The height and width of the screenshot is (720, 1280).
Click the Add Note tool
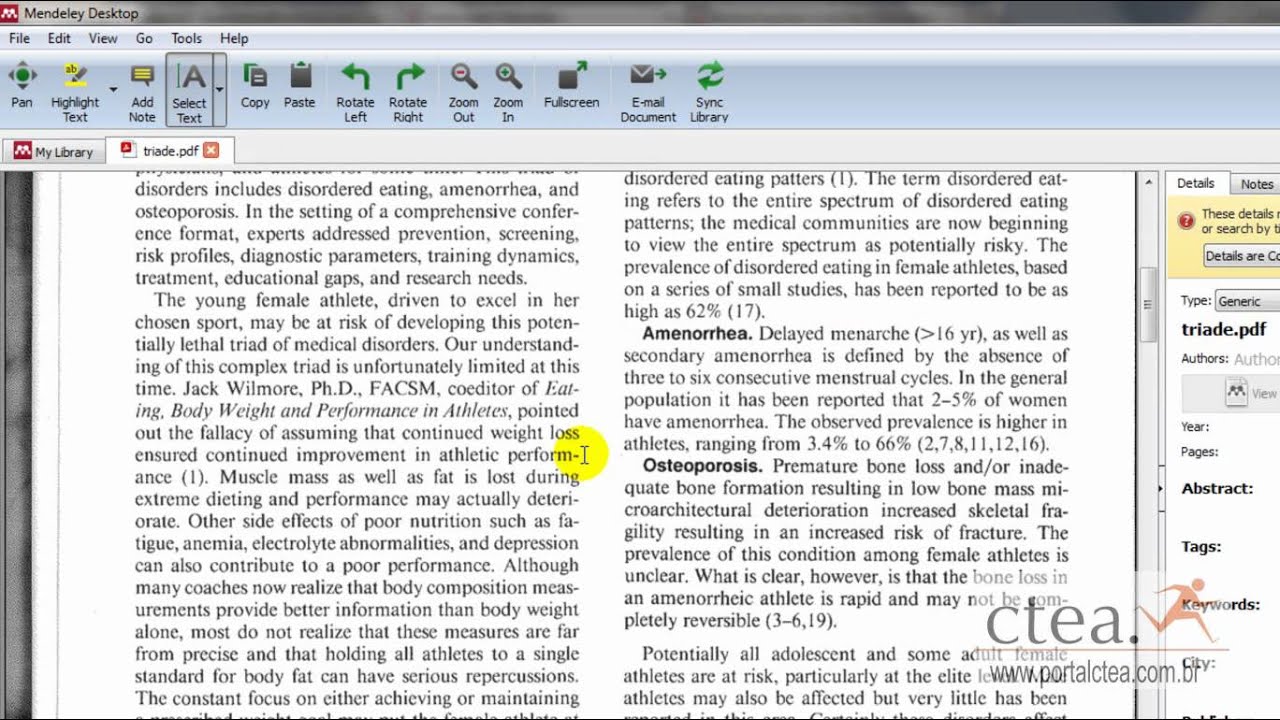(142, 91)
